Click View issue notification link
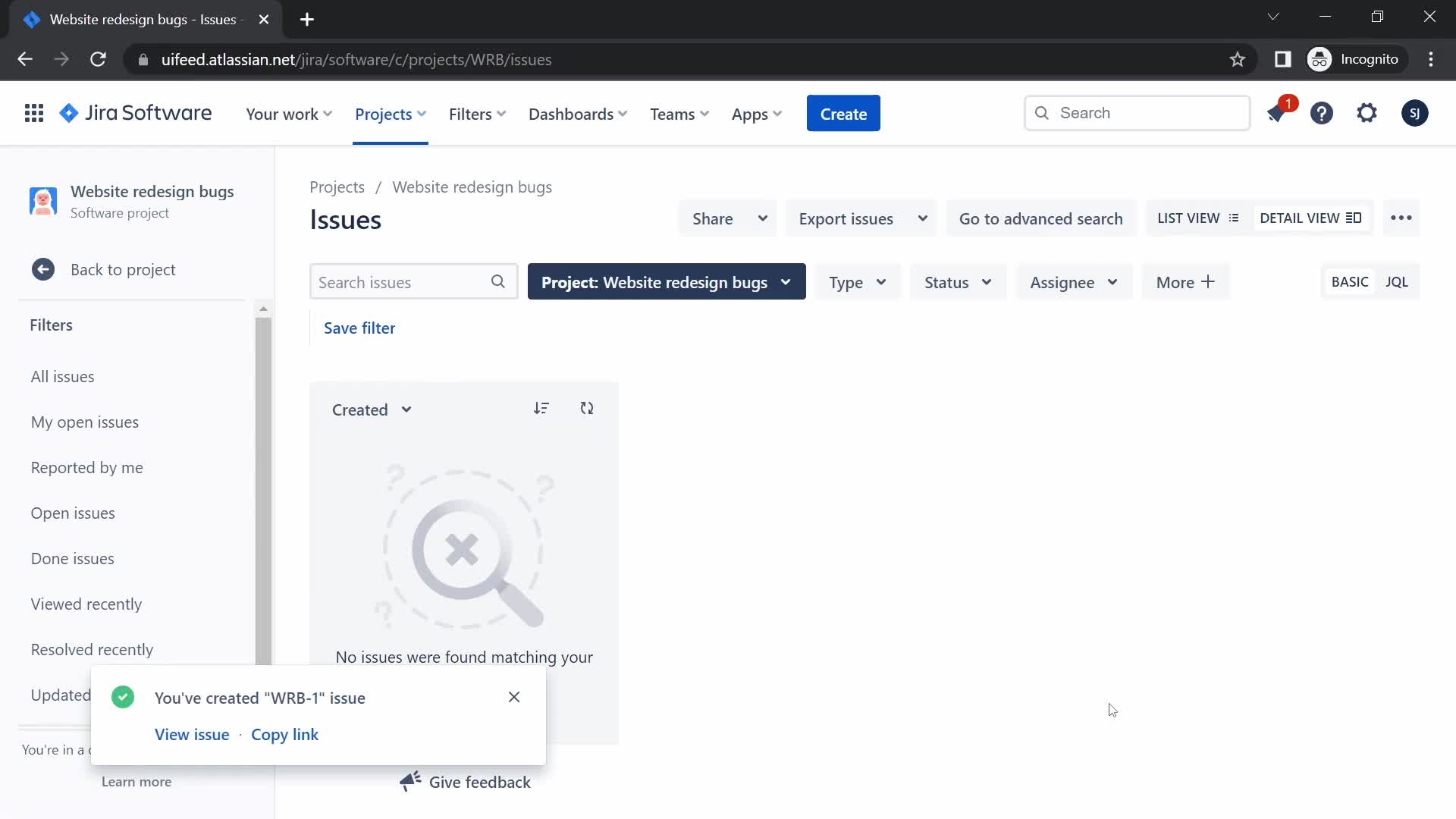Viewport: 1456px width, 819px height. 192,734
